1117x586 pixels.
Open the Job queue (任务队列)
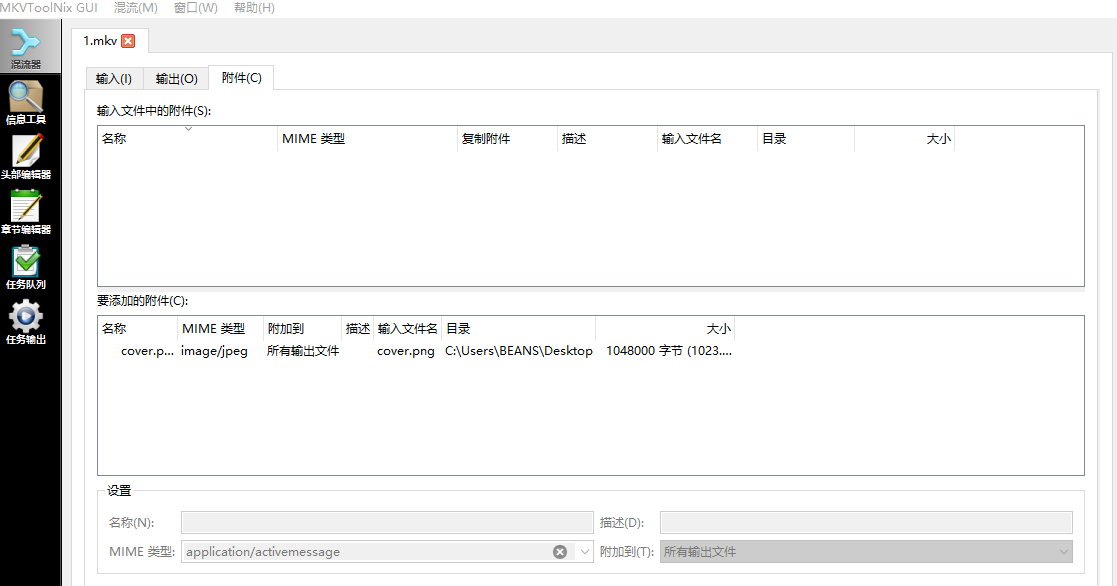(26, 267)
